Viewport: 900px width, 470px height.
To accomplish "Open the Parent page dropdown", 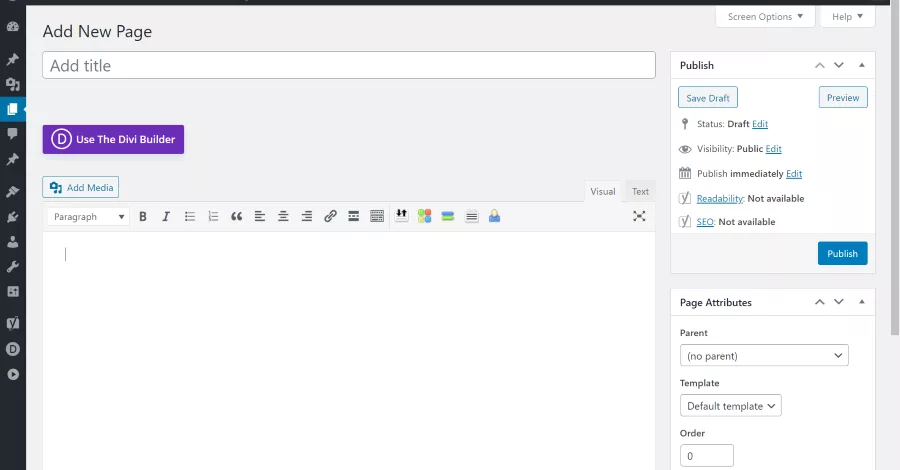I will [764, 356].
